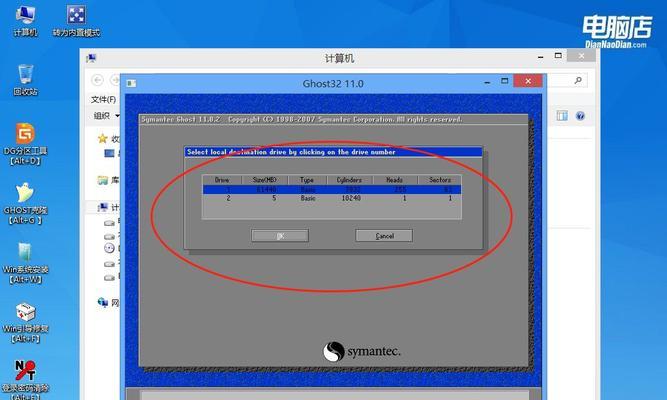Select the 登录密码清除 password clear icon
Screen dimensions: 667x400
click(x=26, y=380)
